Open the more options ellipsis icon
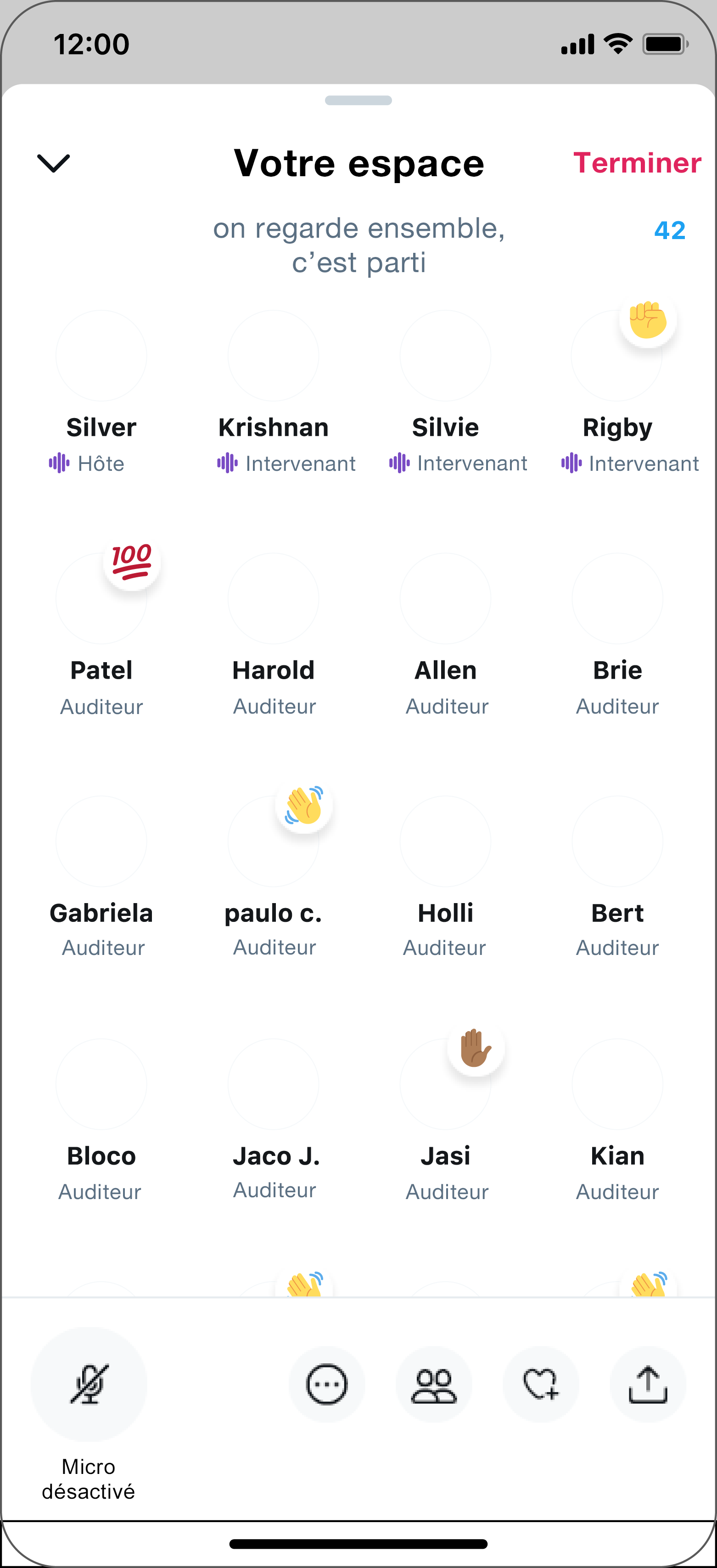 tap(327, 1384)
